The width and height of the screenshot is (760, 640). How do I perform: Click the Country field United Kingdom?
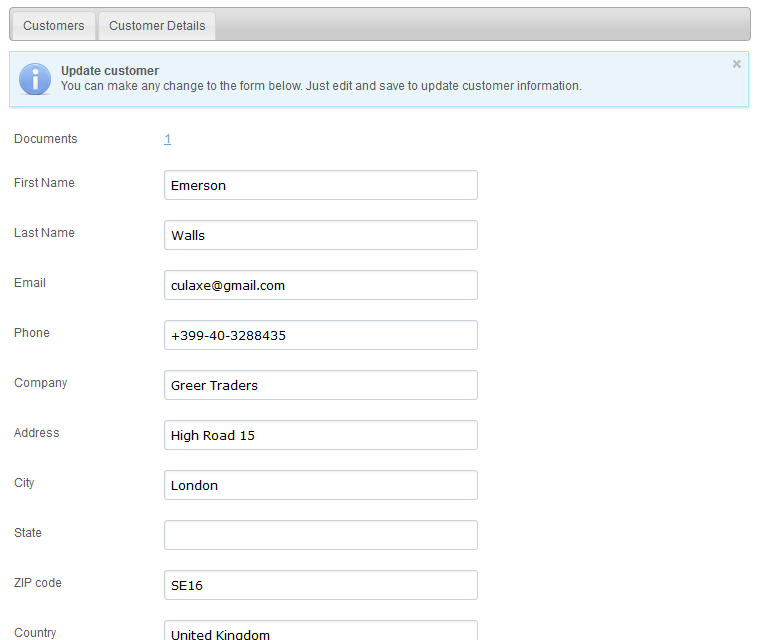click(321, 630)
